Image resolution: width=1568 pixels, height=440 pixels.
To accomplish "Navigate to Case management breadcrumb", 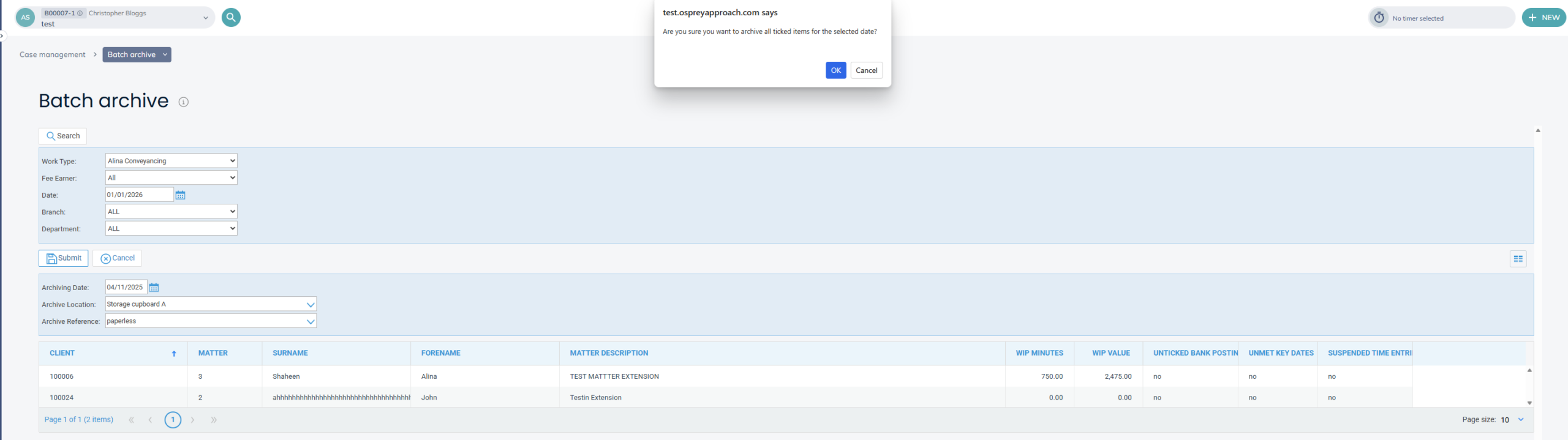I will point(53,54).
